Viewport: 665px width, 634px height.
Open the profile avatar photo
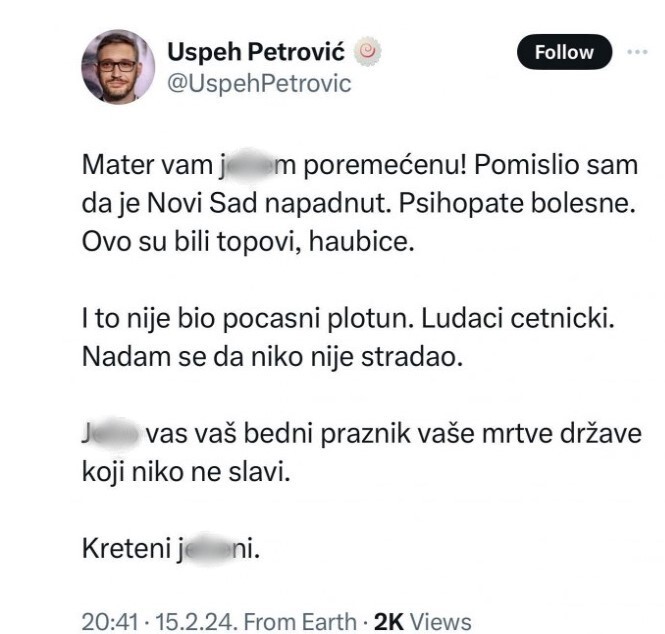(117, 66)
